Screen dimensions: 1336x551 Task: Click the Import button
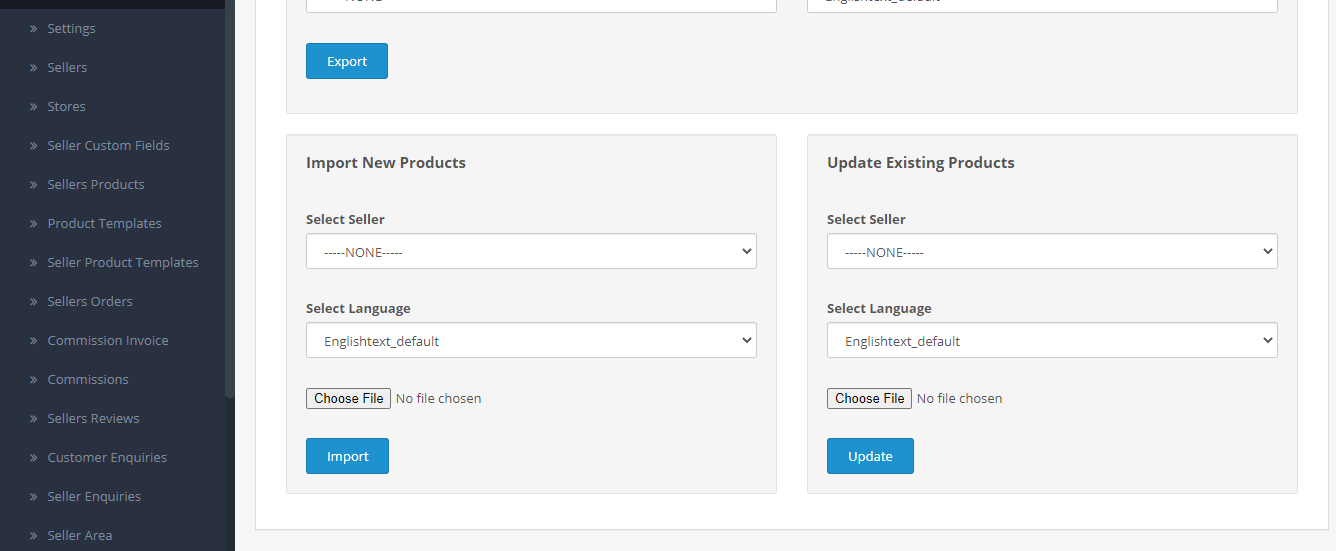[347, 456]
